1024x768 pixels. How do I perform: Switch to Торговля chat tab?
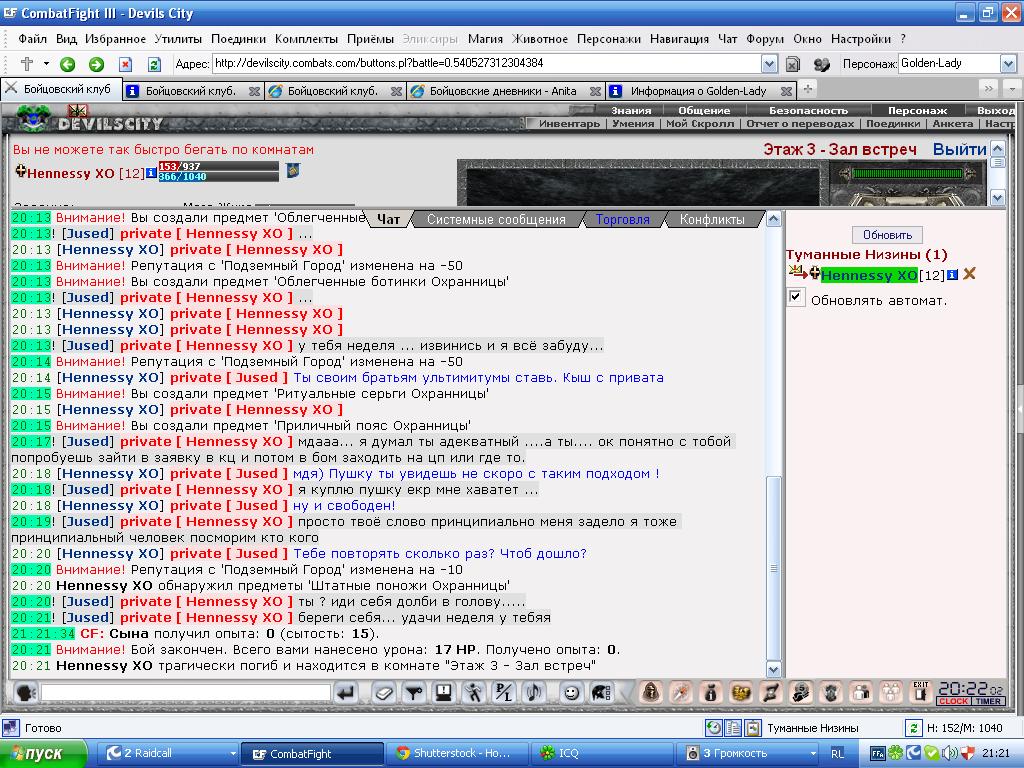tap(622, 219)
